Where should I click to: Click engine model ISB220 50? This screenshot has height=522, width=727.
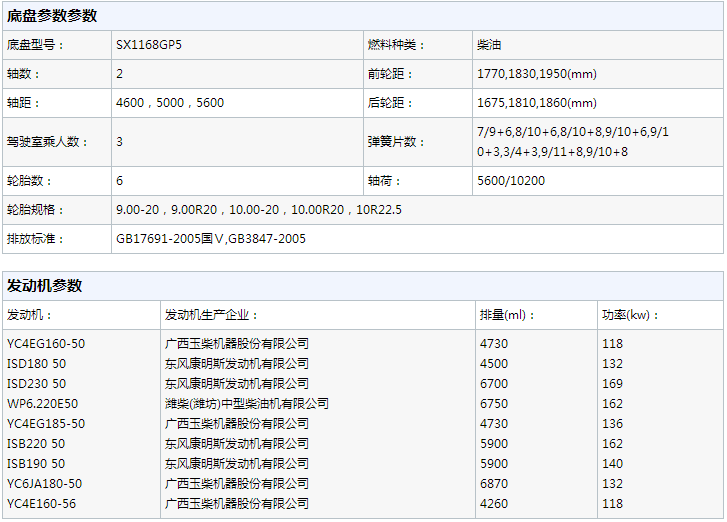coord(36,443)
